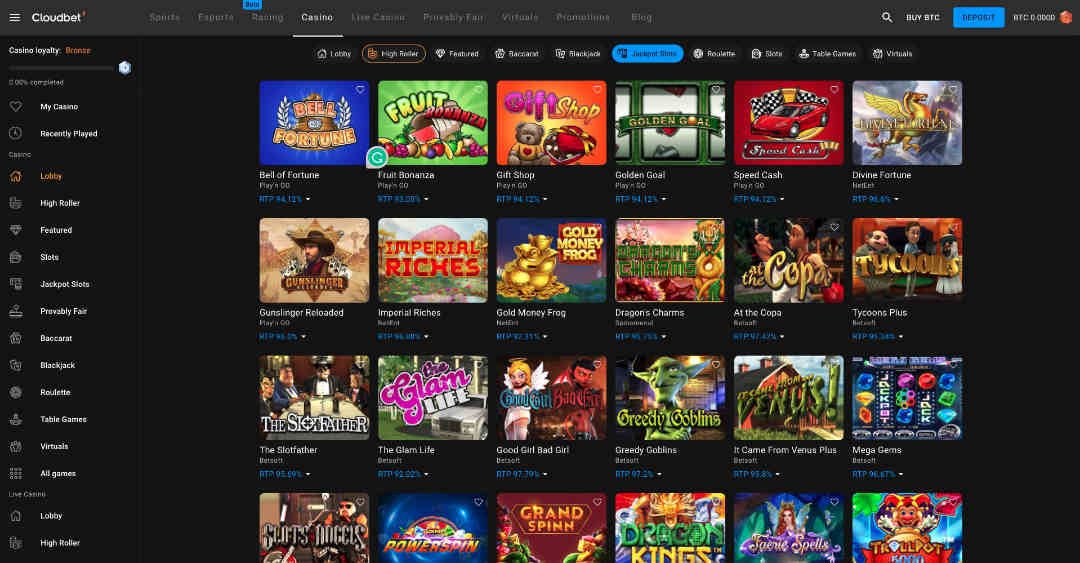Click the search magnifier icon
The height and width of the screenshot is (563, 1080).
pos(887,17)
